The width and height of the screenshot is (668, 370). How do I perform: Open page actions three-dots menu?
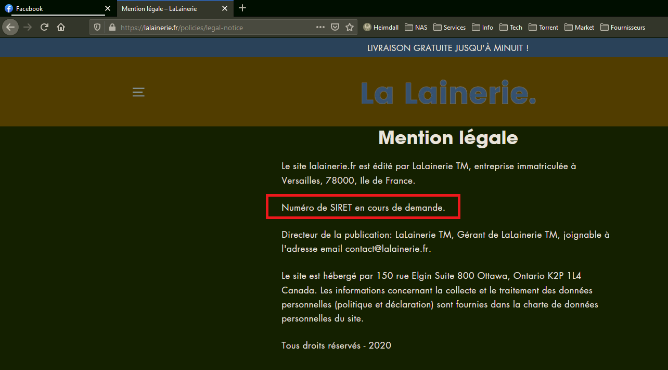point(320,27)
